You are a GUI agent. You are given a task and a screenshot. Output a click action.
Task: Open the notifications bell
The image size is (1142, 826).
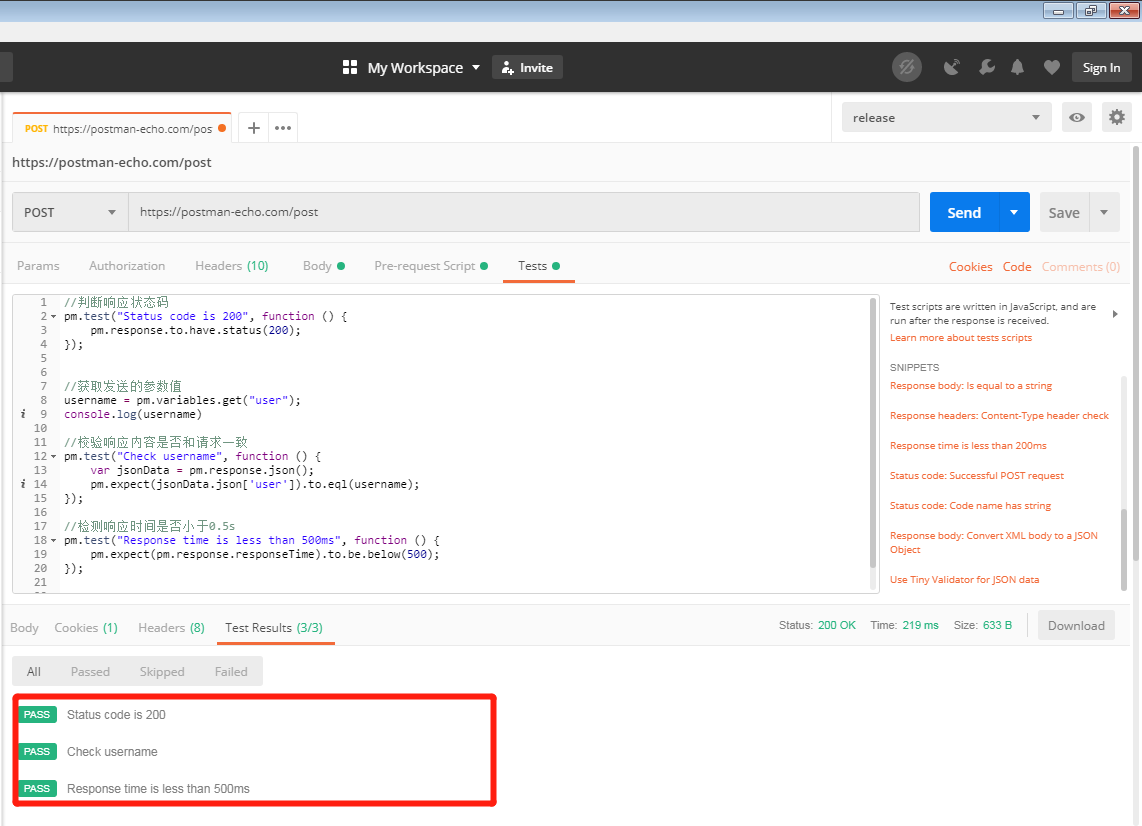pyautogui.click(x=1017, y=68)
